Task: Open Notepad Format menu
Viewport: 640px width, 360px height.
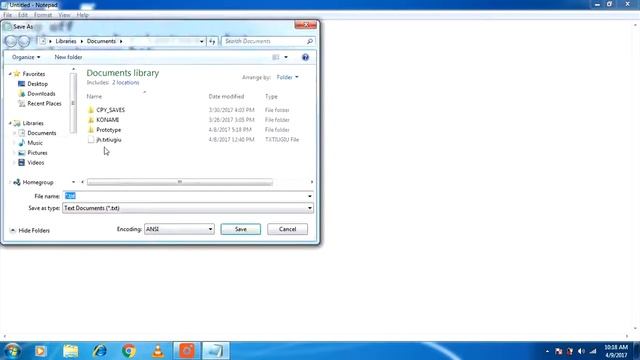Action: pyautogui.click(x=42, y=15)
